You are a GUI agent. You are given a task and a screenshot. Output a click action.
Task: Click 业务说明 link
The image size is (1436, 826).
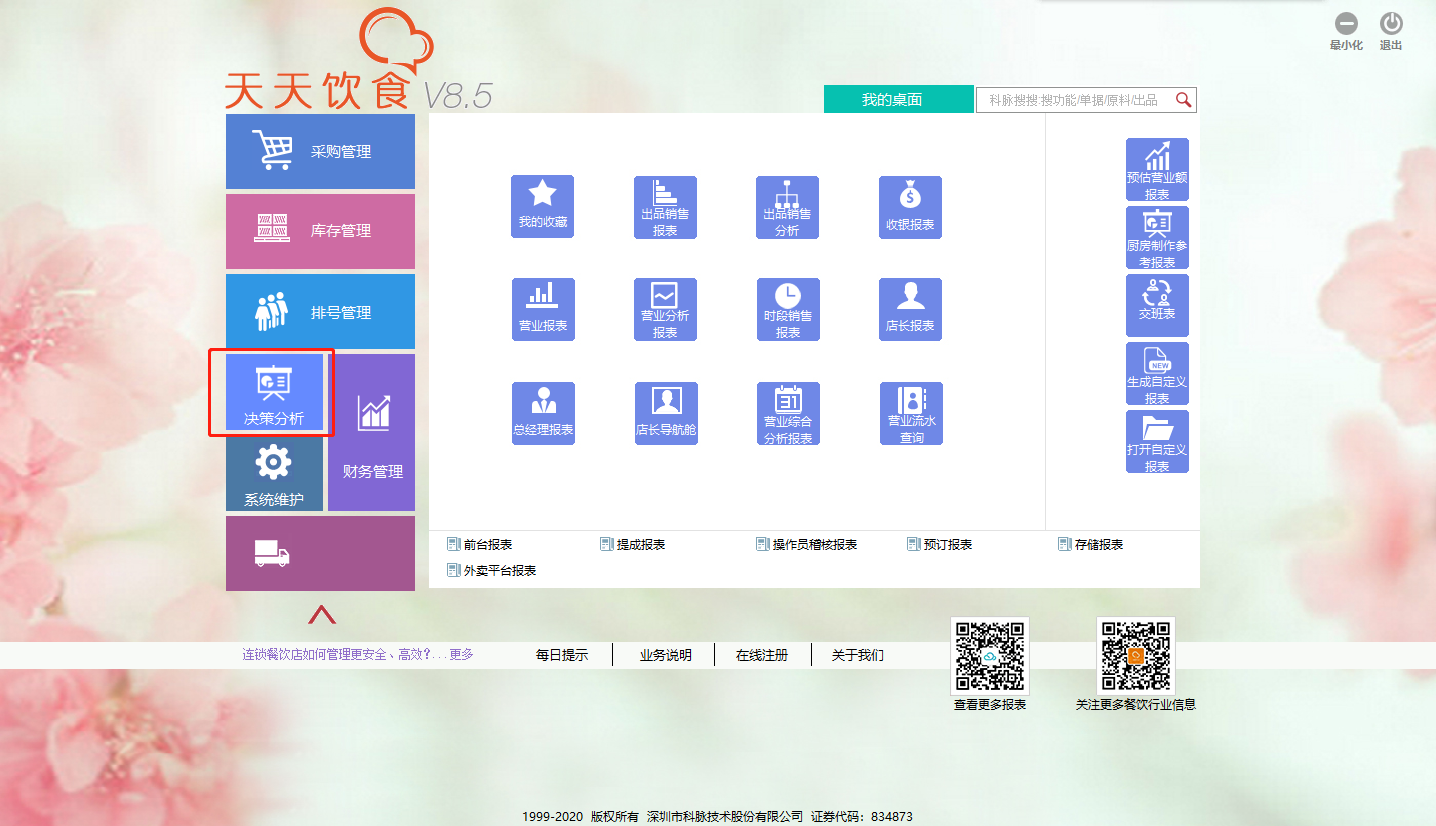(x=666, y=655)
